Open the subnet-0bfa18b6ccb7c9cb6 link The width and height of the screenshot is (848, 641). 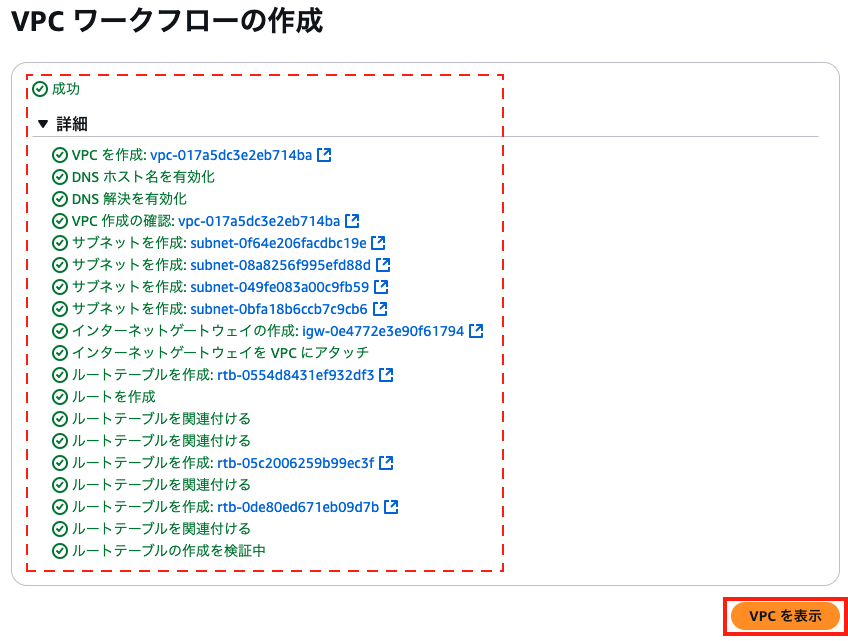(279, 309)
